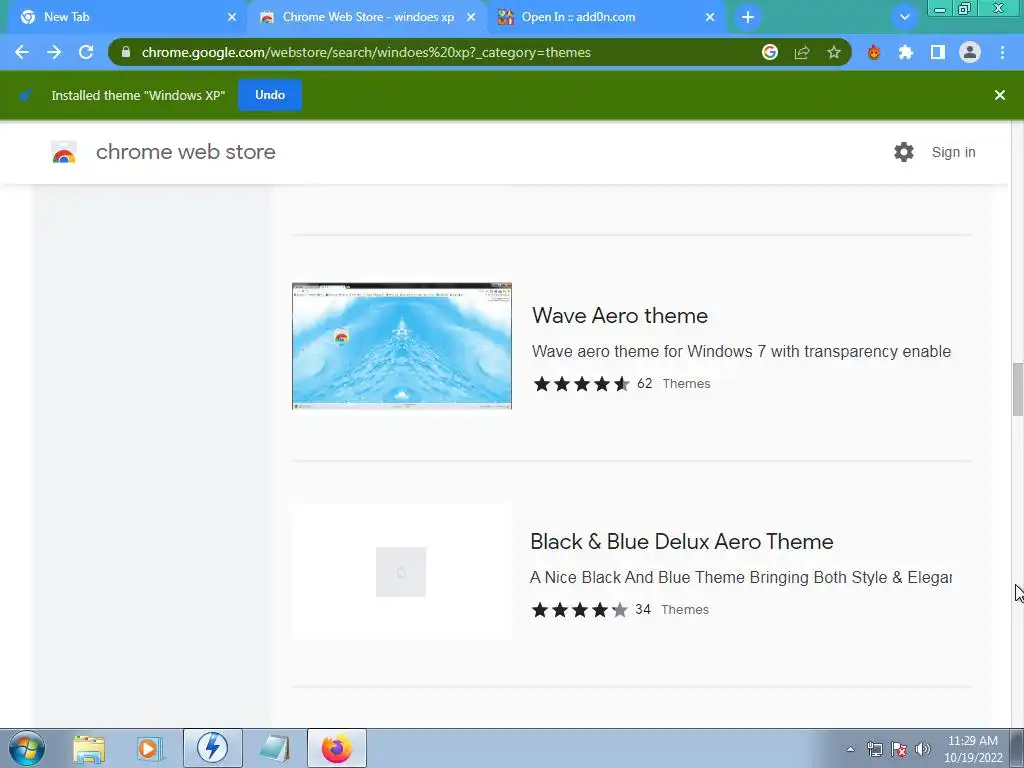This screenshot has width=1024, height=768.
Task: Dismiss the installed theme notification bar
Action: pos(999,95)
